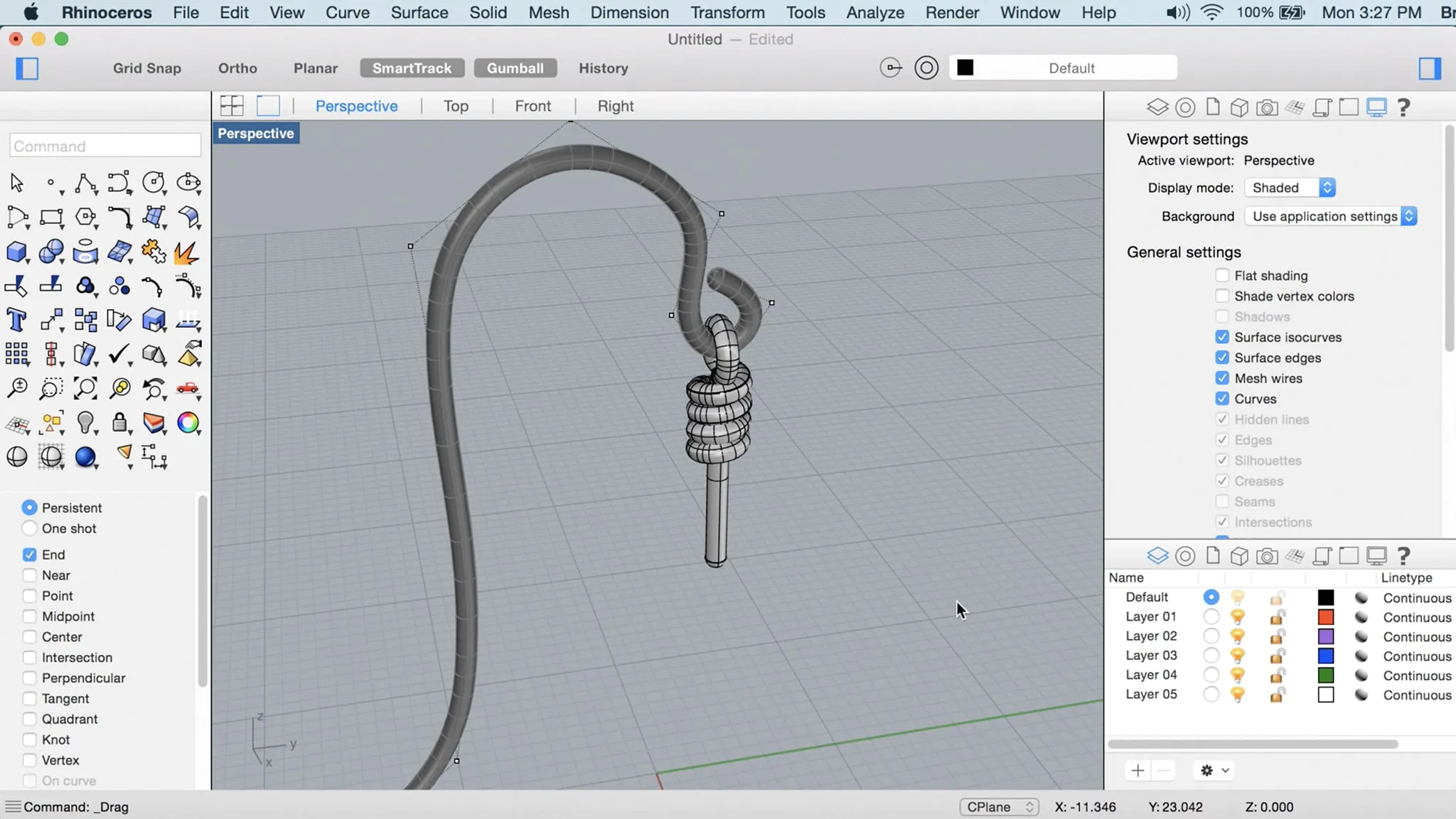Screen dimensions: 1456x819
Task: Click the Zoom Extents icon
Action: (85, 388)
